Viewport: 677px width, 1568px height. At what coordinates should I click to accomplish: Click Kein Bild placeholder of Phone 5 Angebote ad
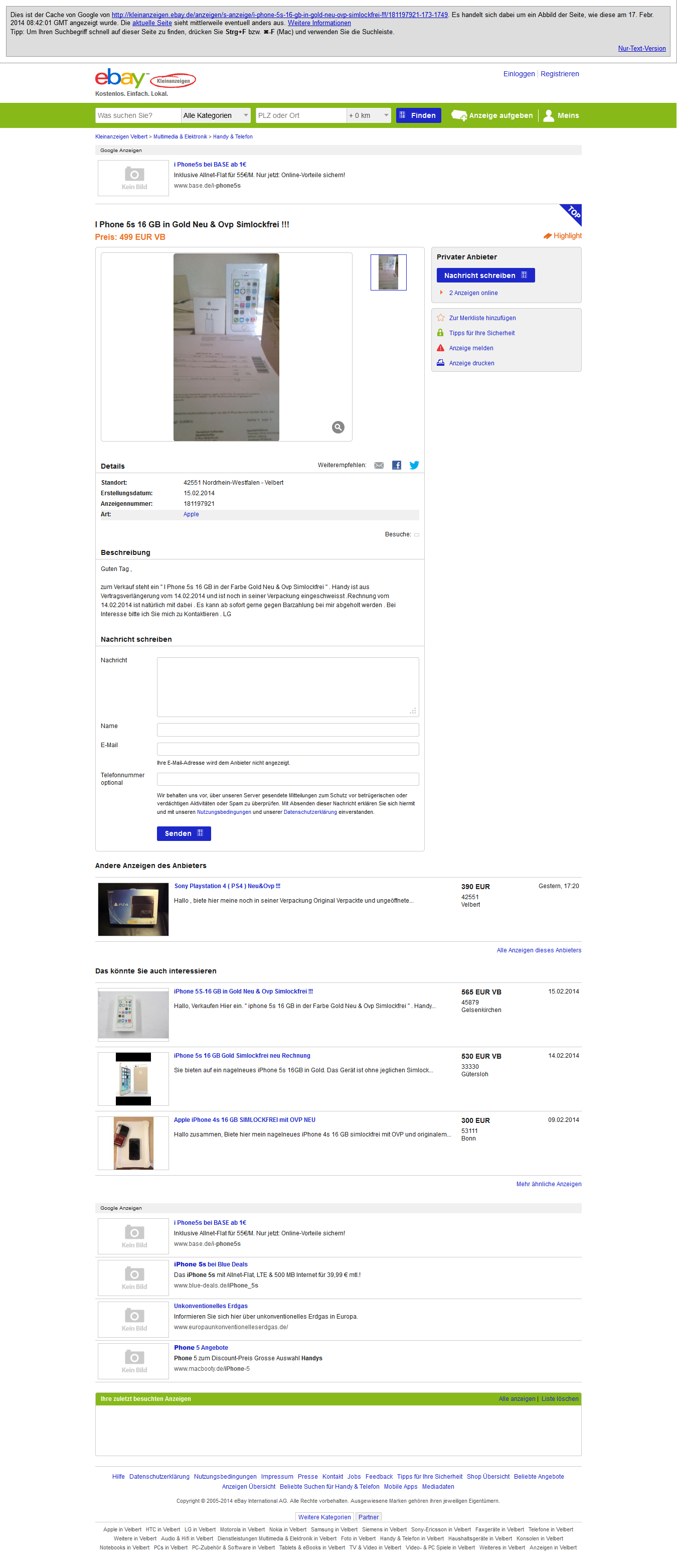tap(133, 1360)
